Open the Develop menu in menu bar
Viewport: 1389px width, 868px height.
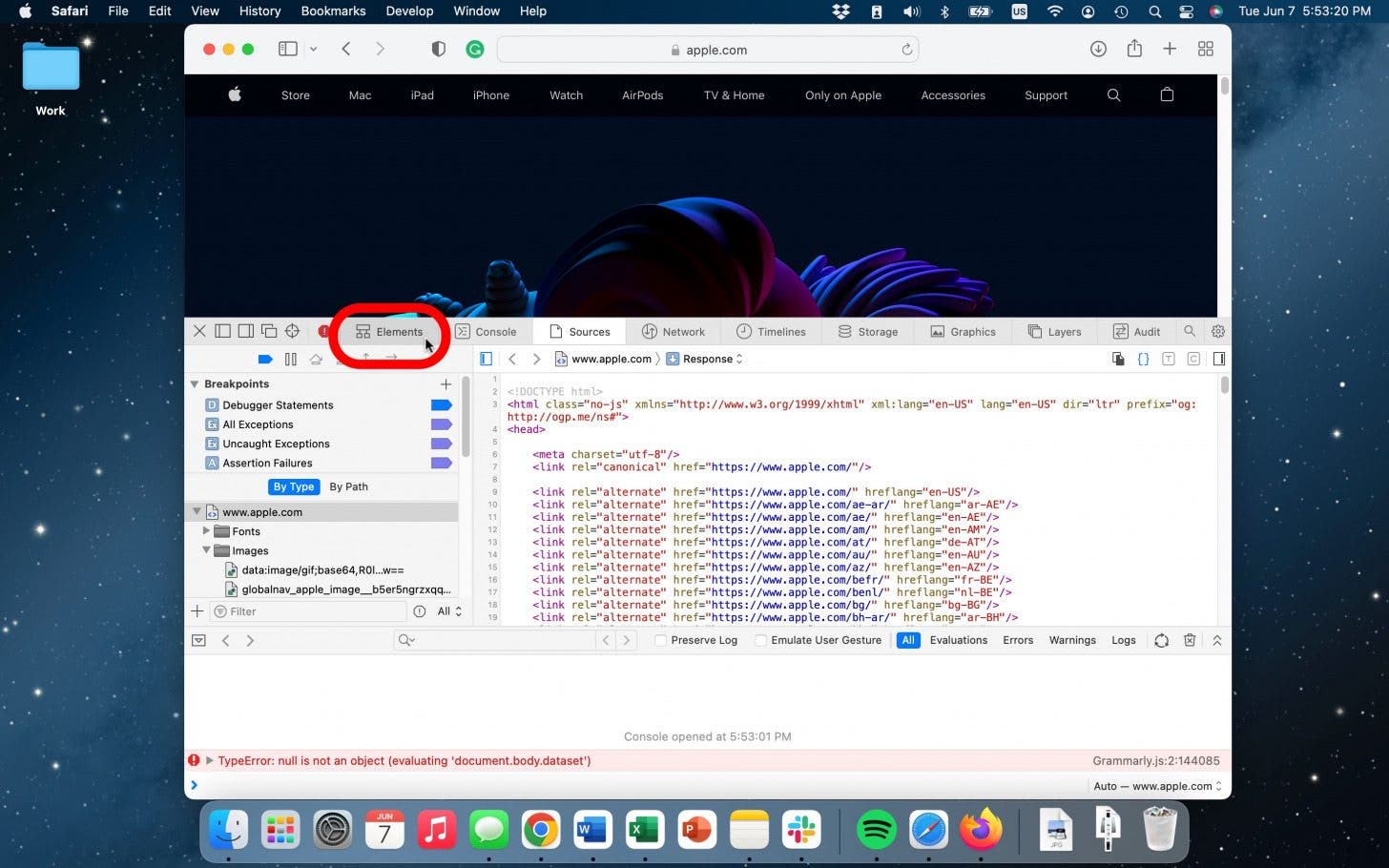pyautogui.click(x=409, y=11)
